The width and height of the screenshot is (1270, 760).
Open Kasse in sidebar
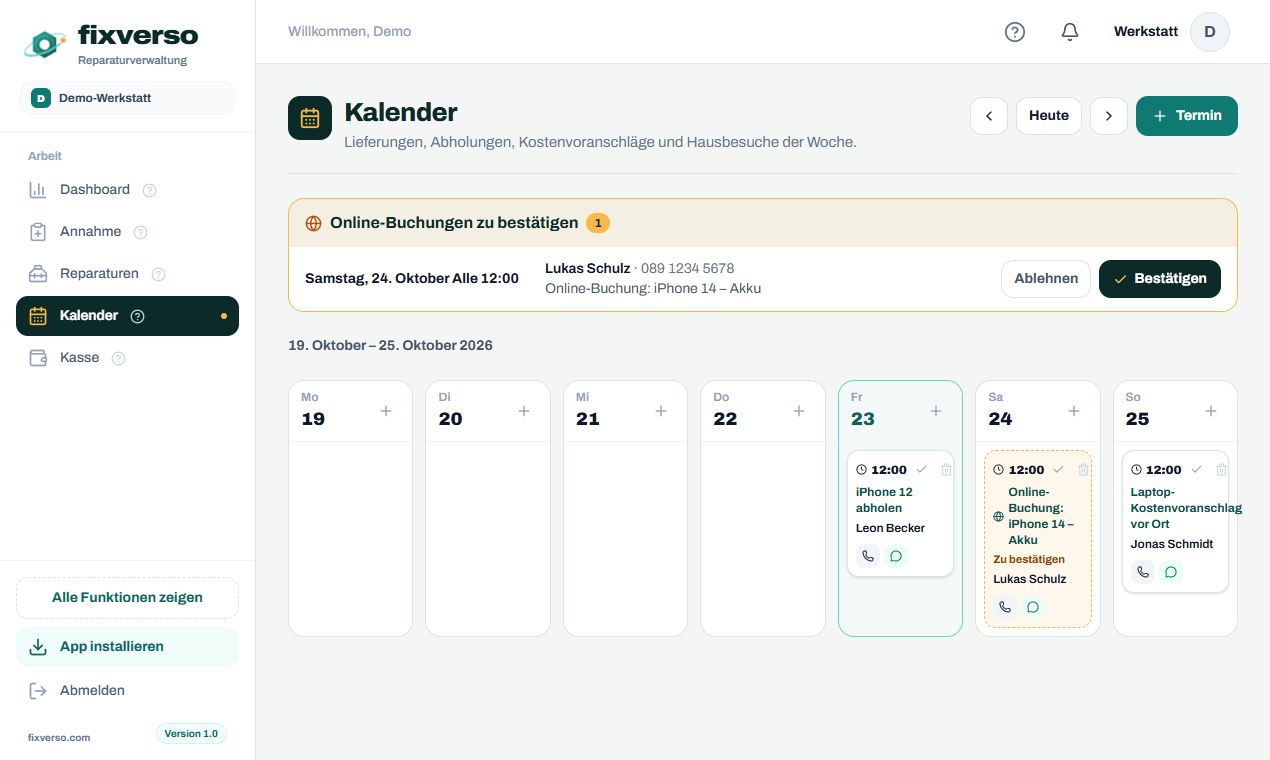tap(127, 358)
